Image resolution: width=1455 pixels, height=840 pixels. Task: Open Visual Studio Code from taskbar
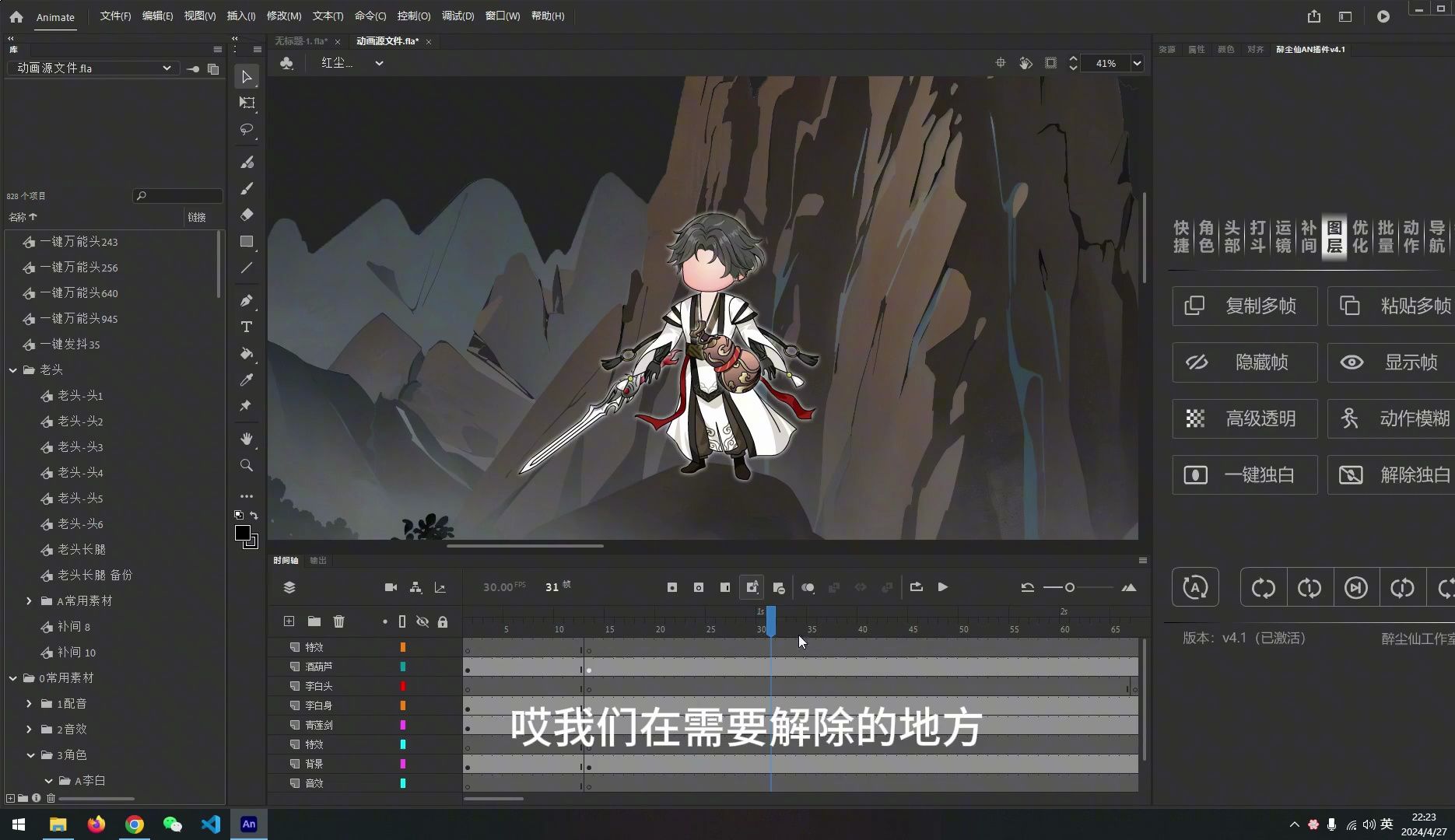(x=210, y=824)
